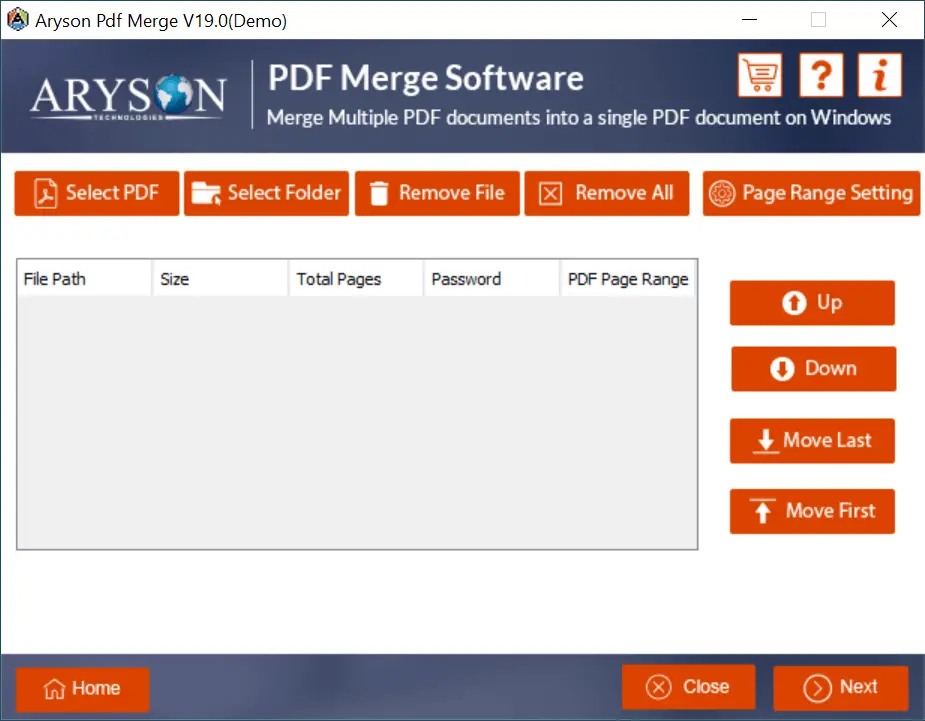The width and height of the screenshot is (925, 721).
Task: Click the Aryson app icon in title bar
Action: [18, 19]
